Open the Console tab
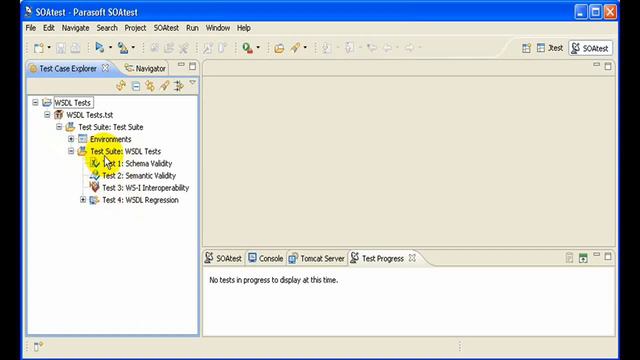 (266, 258)
